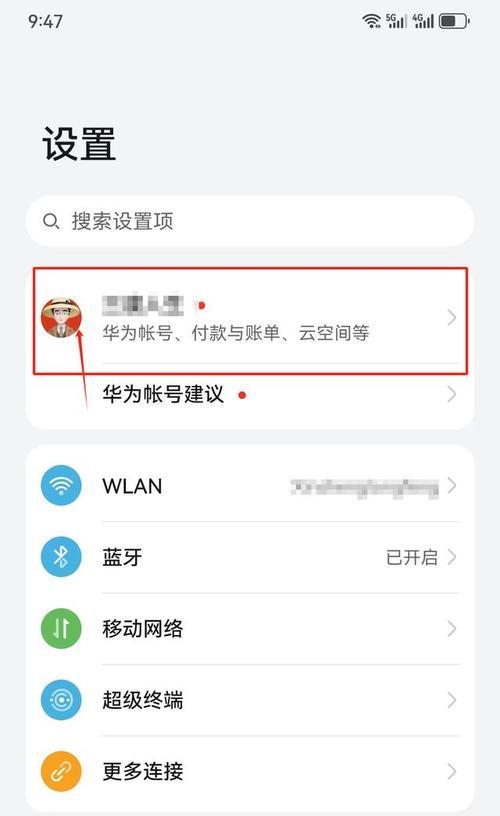500x816 pixels.
Task: Tap the 华为帐号建议 label
Action: click(163, 394)
